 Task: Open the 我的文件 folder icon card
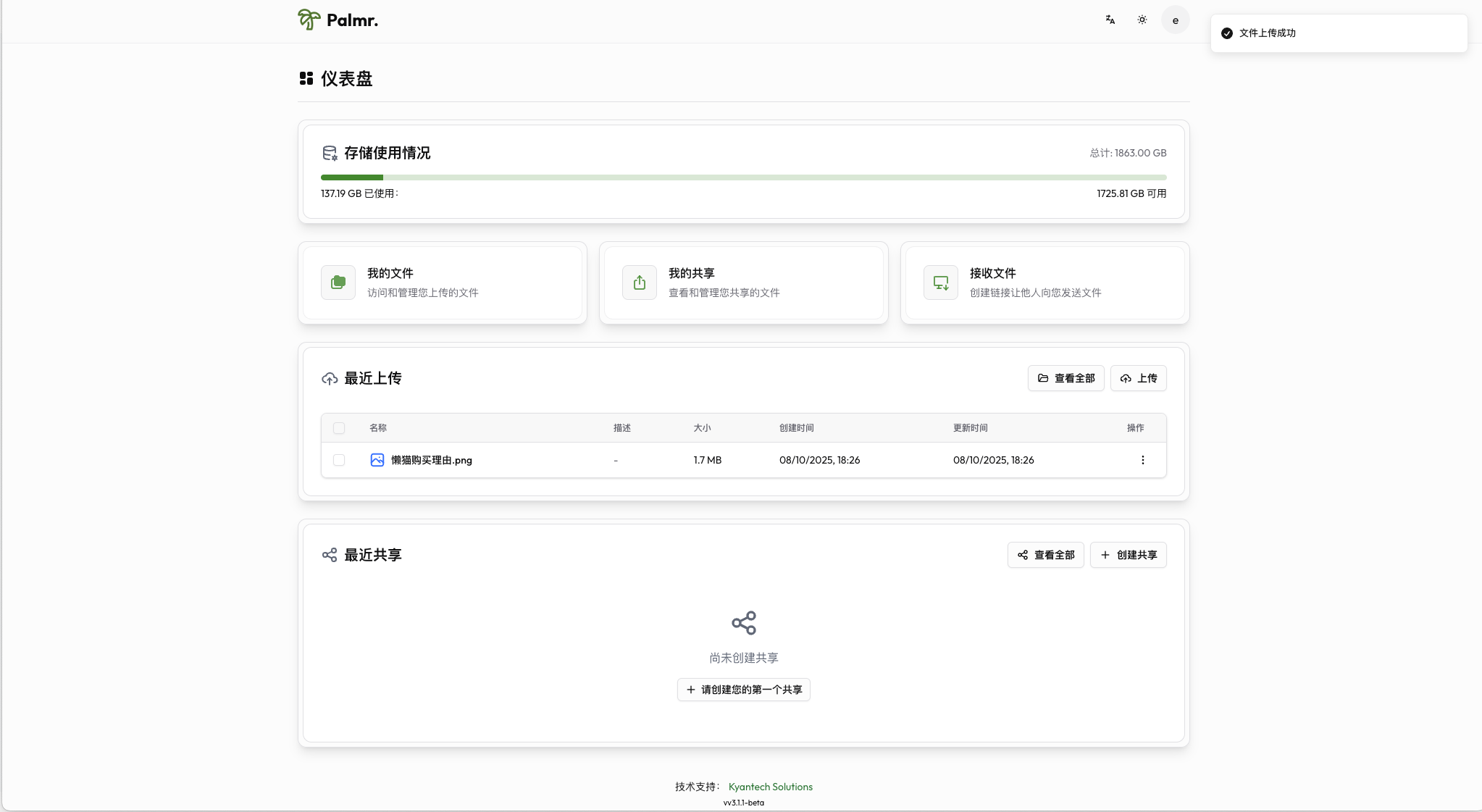338,282
